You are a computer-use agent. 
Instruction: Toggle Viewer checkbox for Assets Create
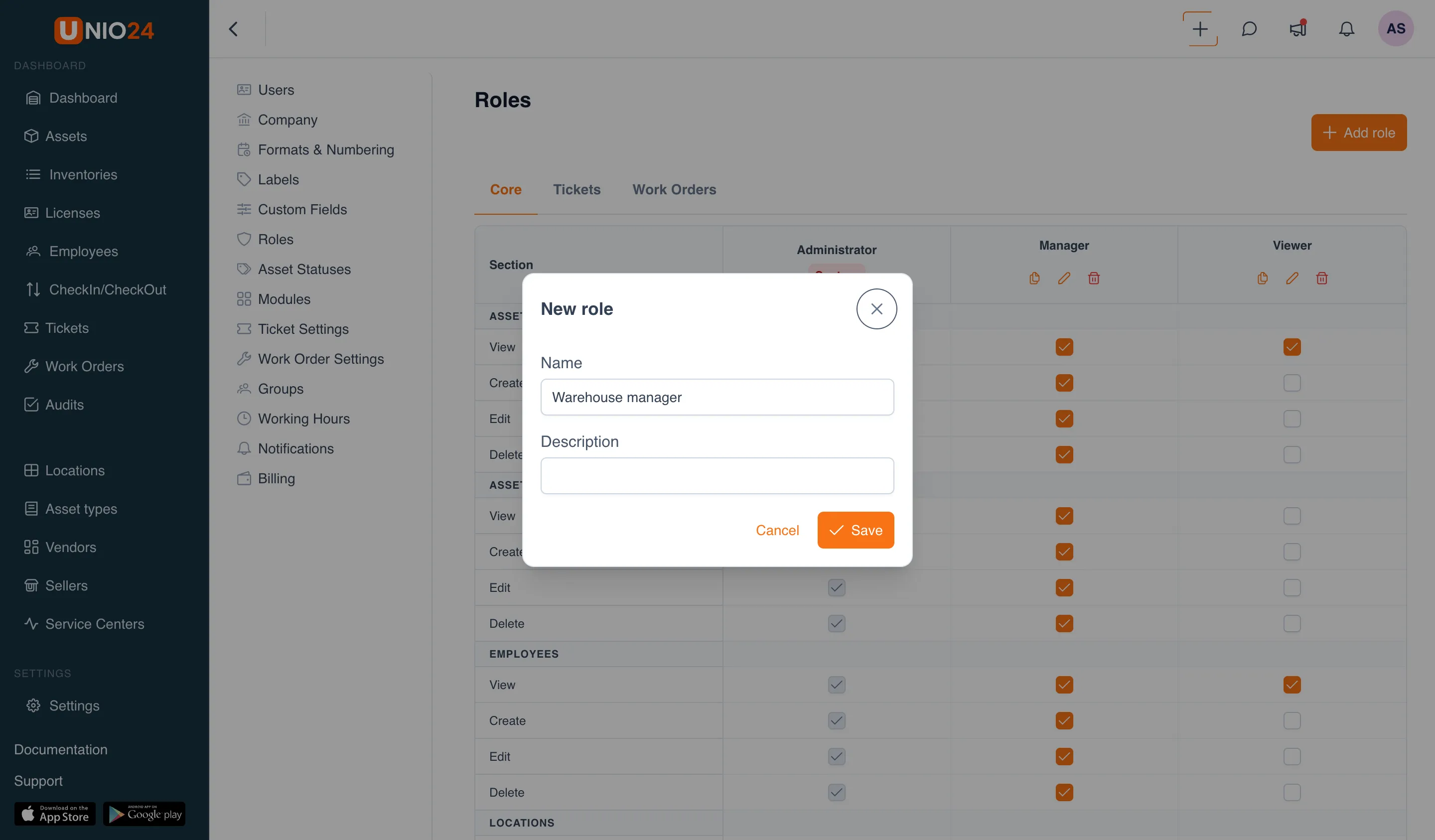pos(1292,383)
